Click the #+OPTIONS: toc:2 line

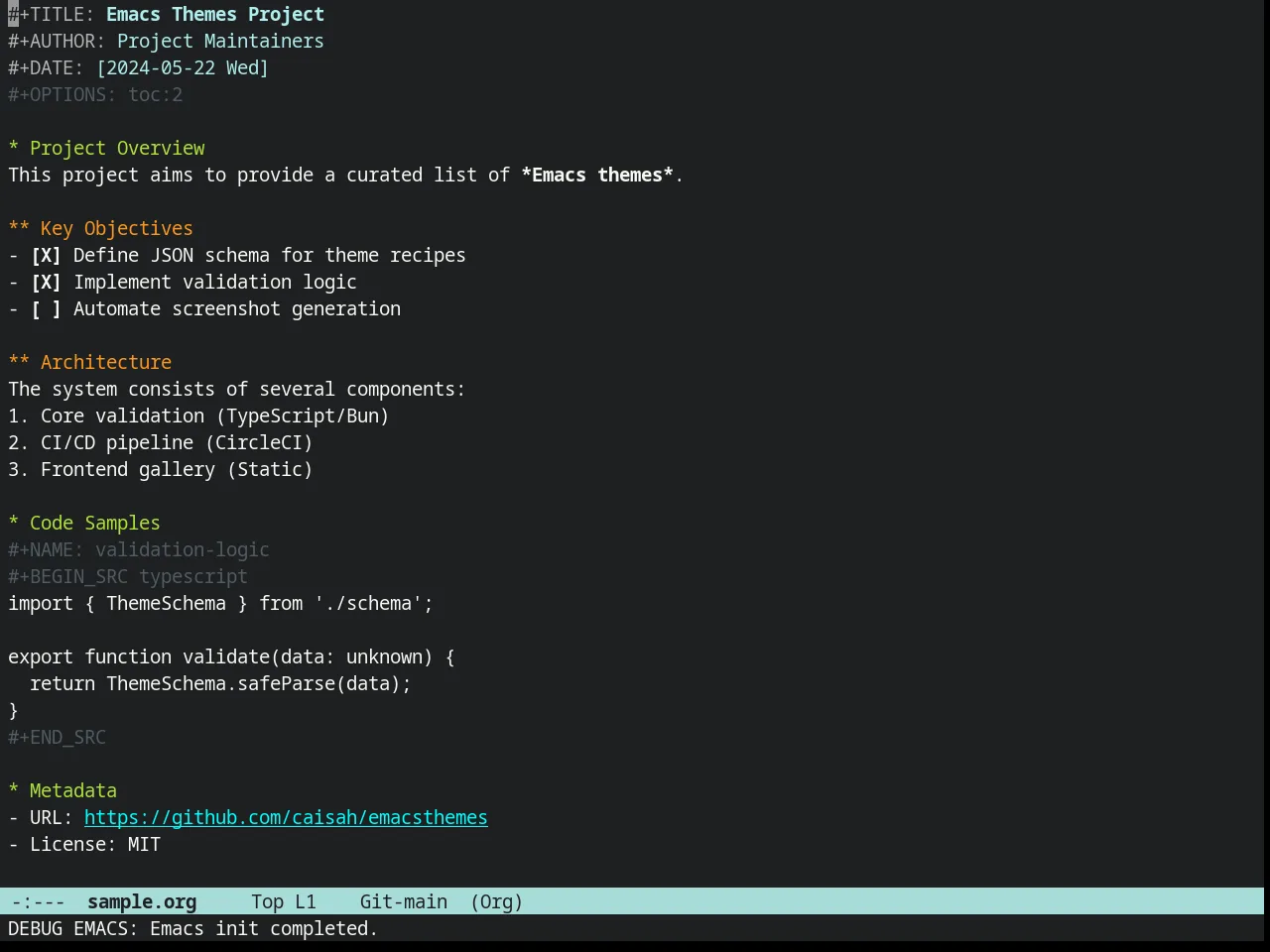click(95, 95)
